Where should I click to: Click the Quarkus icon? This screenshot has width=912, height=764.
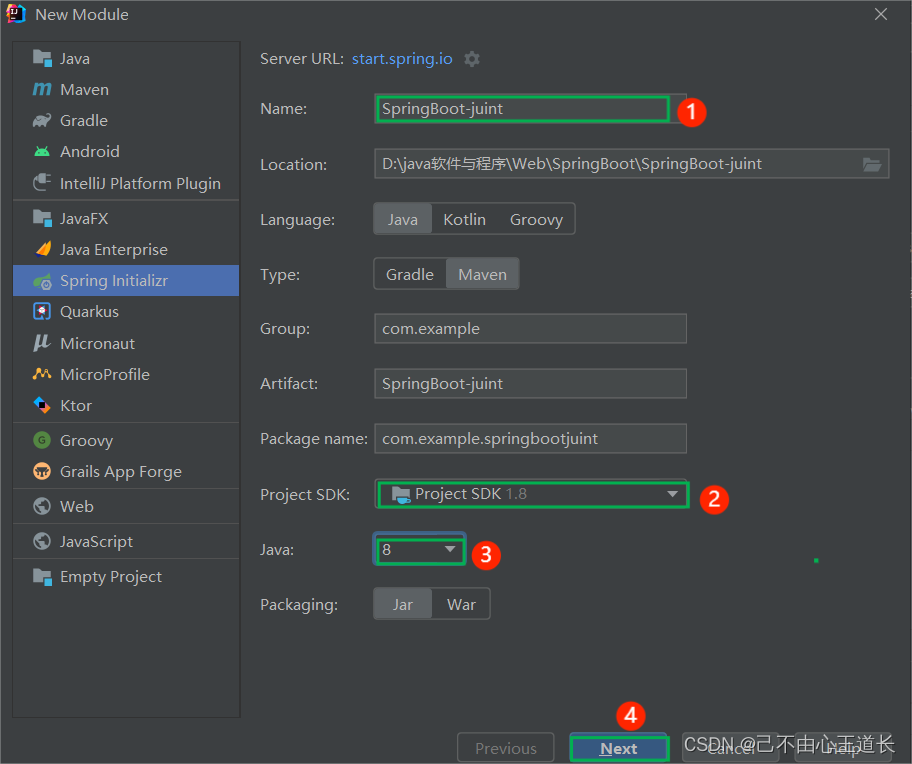pos(42,312)
